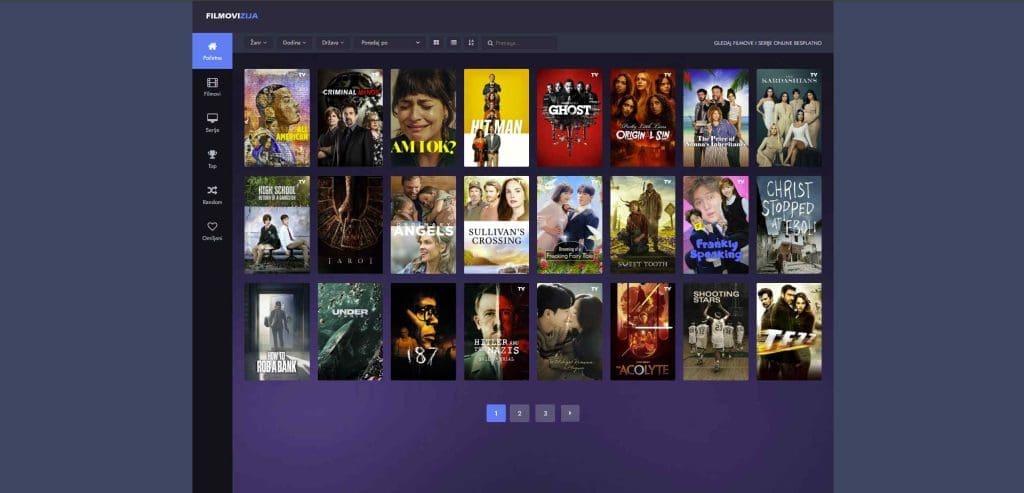This screenshot has height=493, width=1024.
Task: Go to the next page arrow
Action: pos(570,413)
